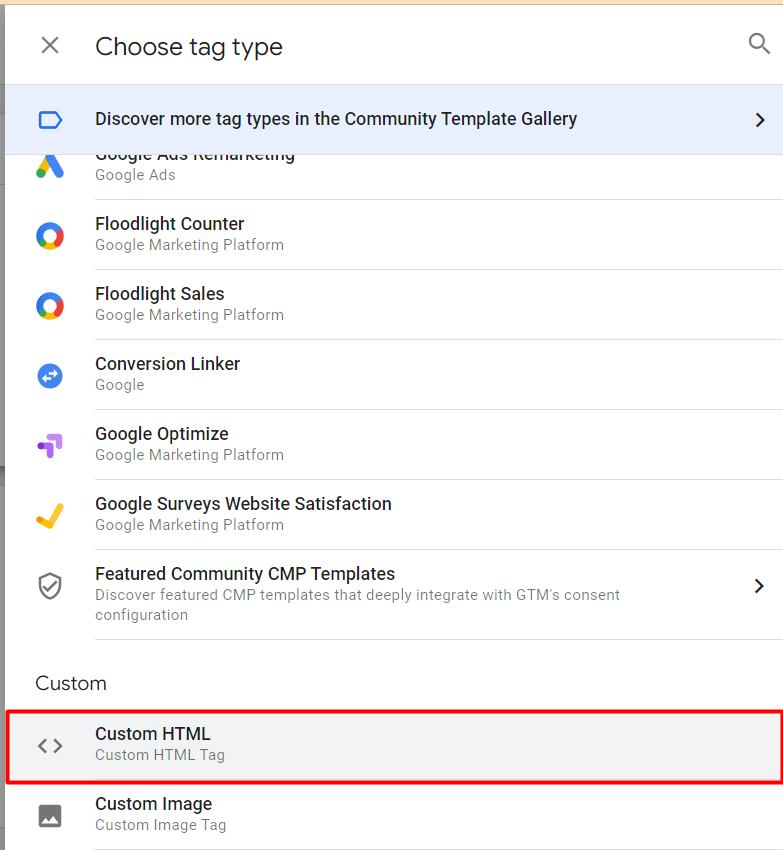Close the Choose tag type panel
Image resolution: width=783 pixels, height=850 pixels.
tap(50, 45)
